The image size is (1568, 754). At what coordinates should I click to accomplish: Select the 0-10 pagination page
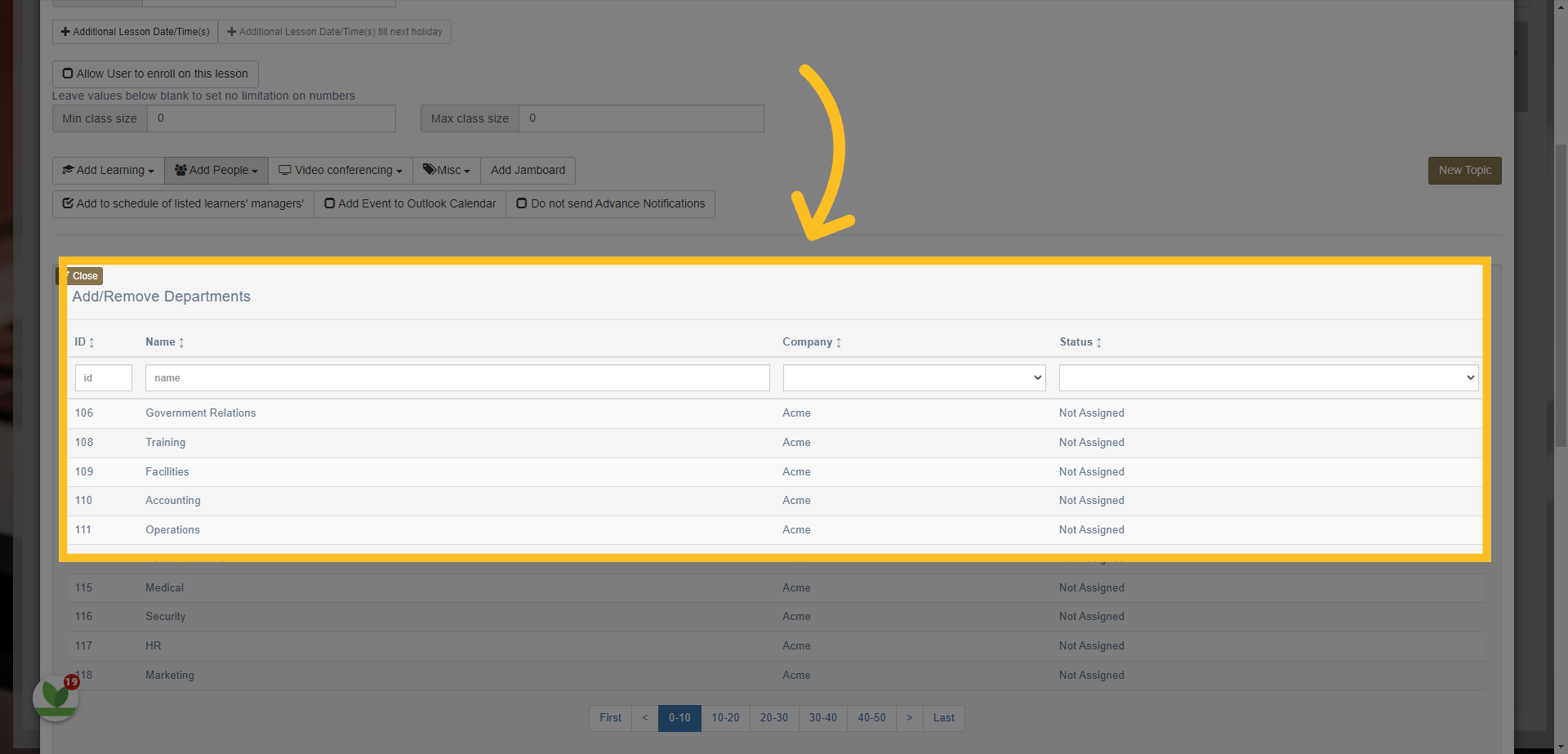679,718
